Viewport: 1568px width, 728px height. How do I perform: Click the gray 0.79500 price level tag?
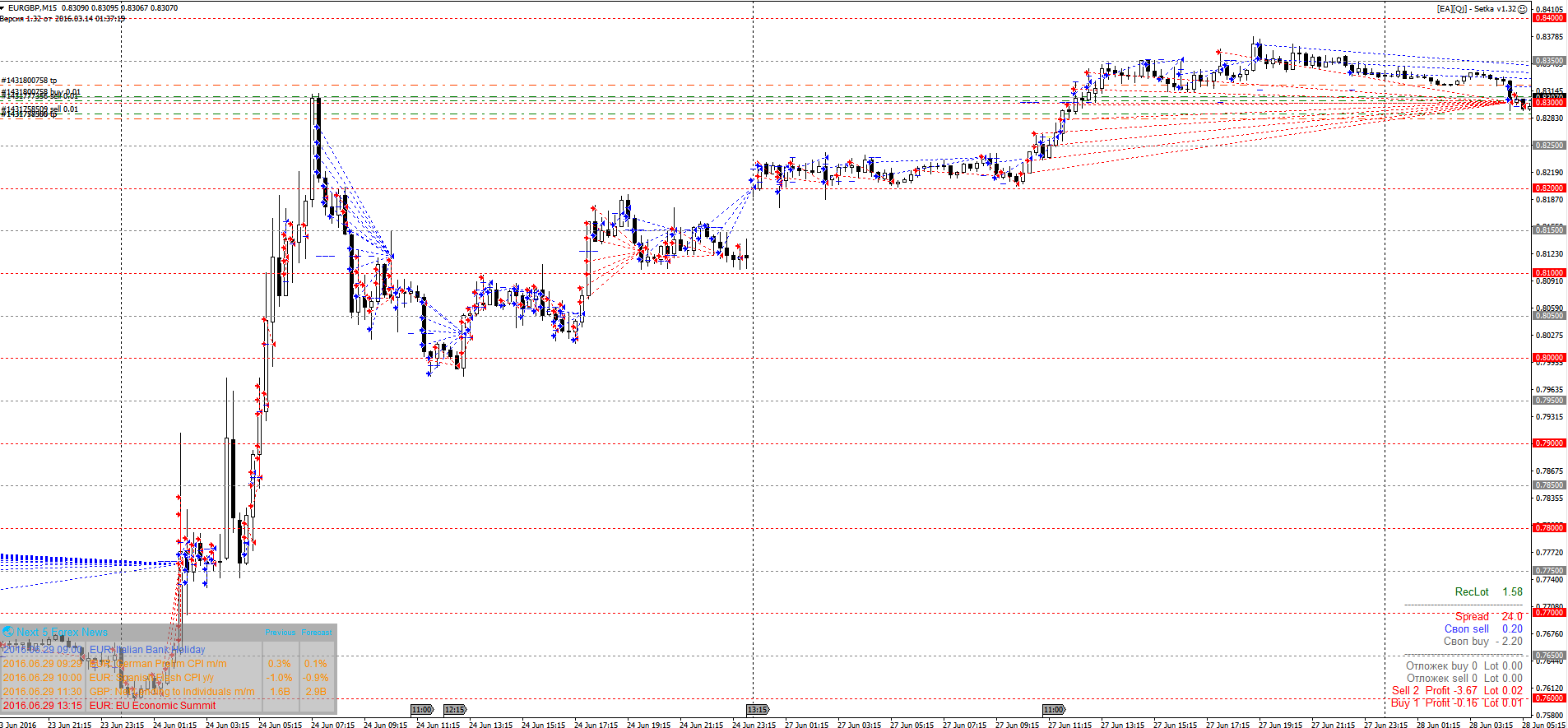1549,401
